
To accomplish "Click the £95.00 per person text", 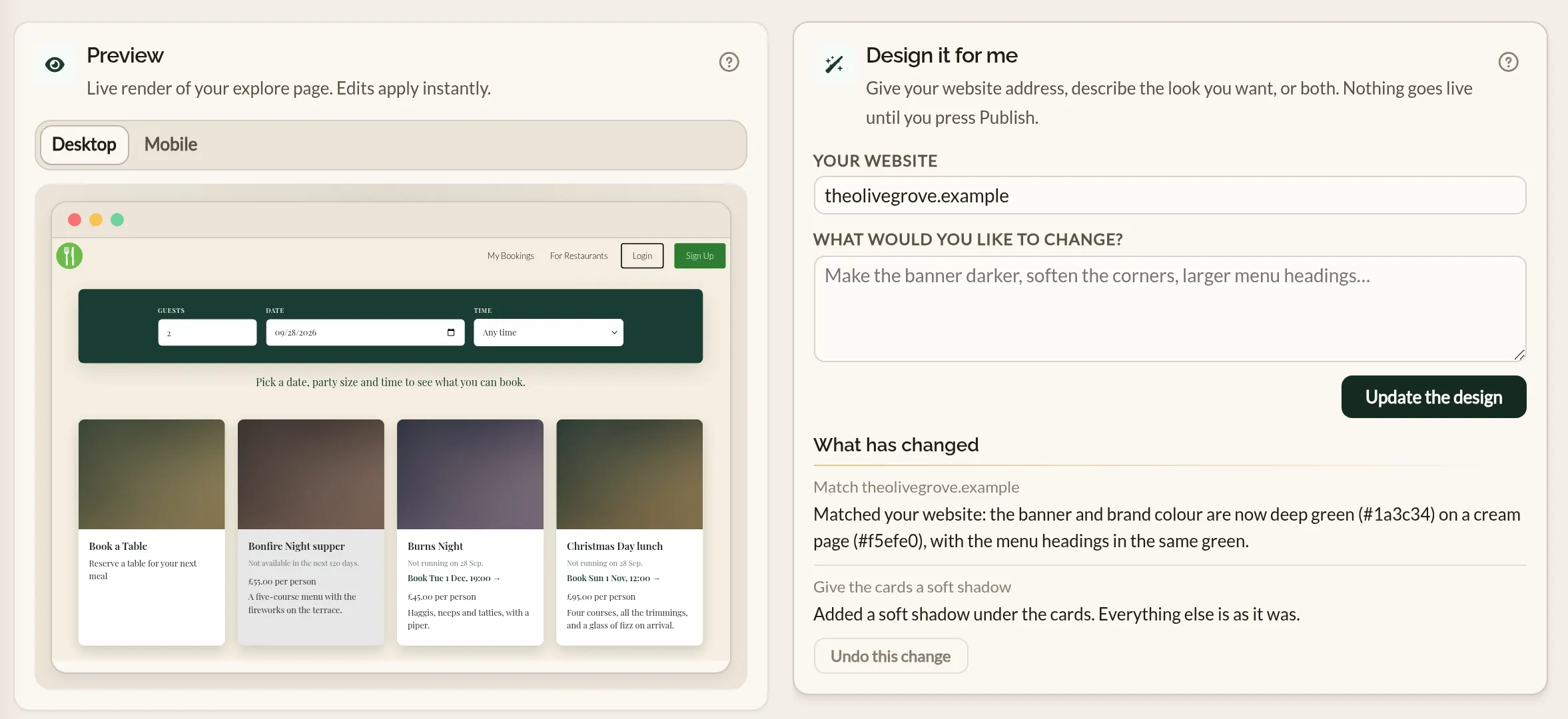I will pos(601,597).
